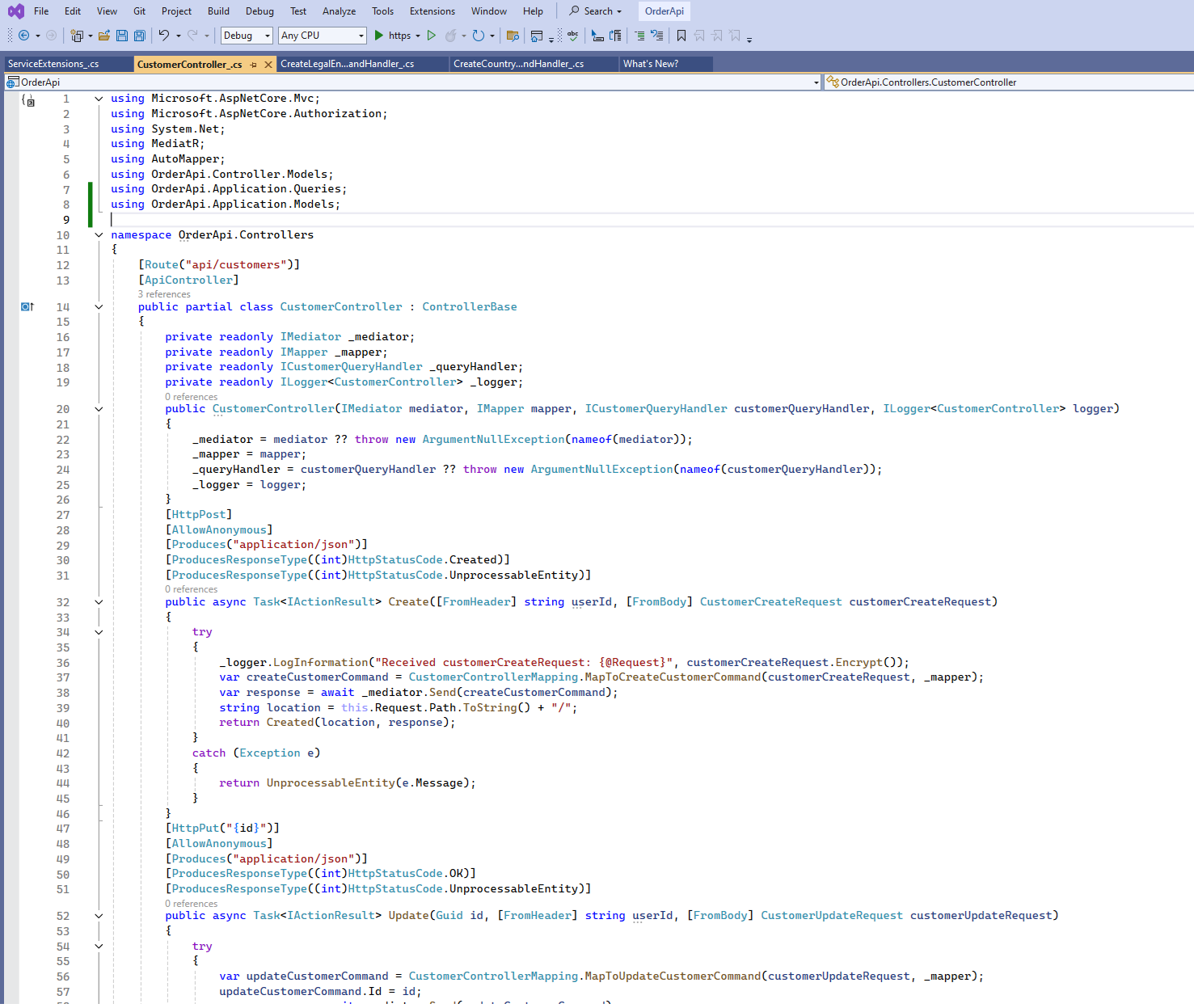Close the CustomerController_.cs tab
The width and height of the screenshot is (1194, 1008).
[268, 65]
